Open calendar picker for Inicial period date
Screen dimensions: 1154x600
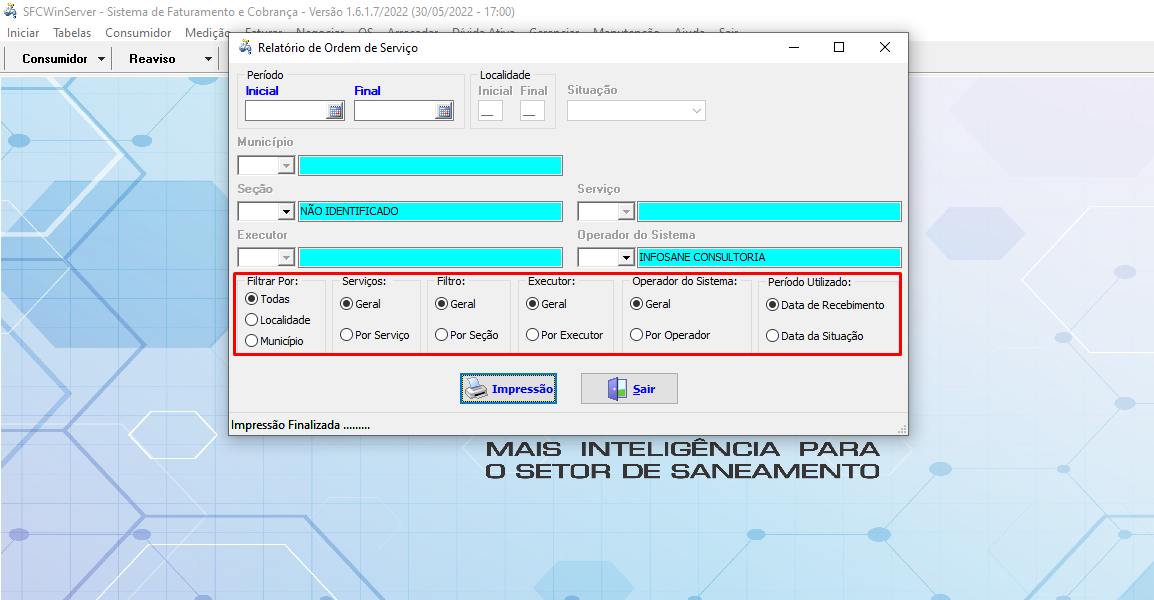[336, 110]
